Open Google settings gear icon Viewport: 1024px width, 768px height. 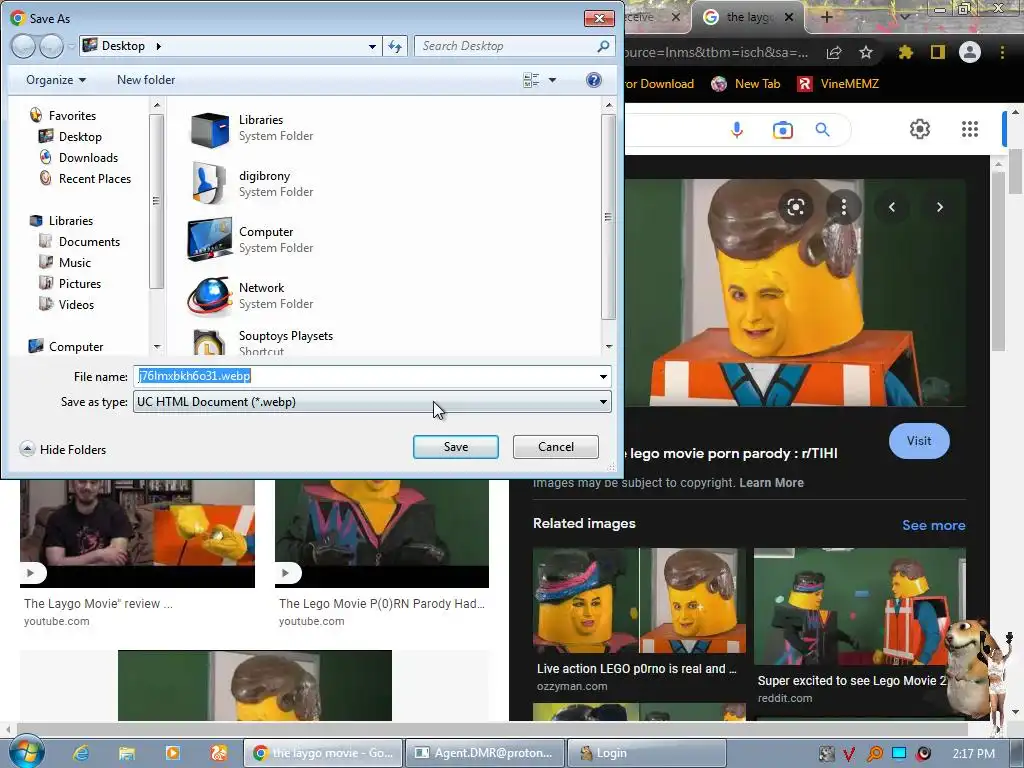coord(920,129)
